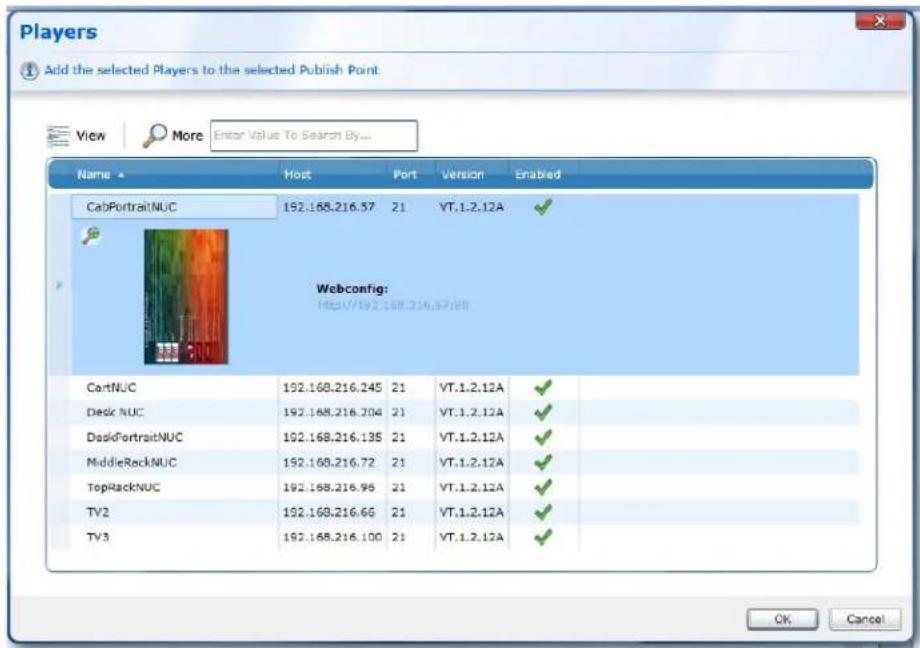Click the VT.1.2.12A version for TV2
Viewport: 920px width, 648px height.
point(471,512)
